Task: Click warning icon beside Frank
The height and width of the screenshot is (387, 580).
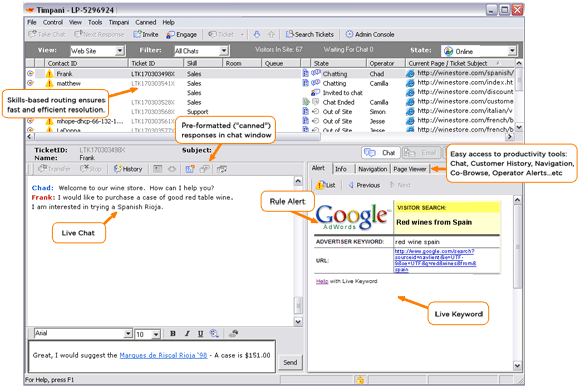Action: [49, 74]
